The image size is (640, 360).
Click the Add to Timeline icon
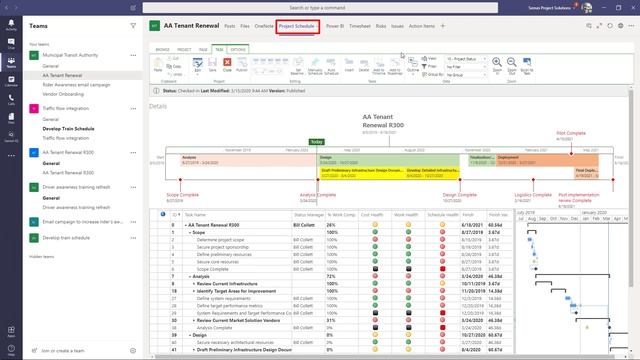379,66
